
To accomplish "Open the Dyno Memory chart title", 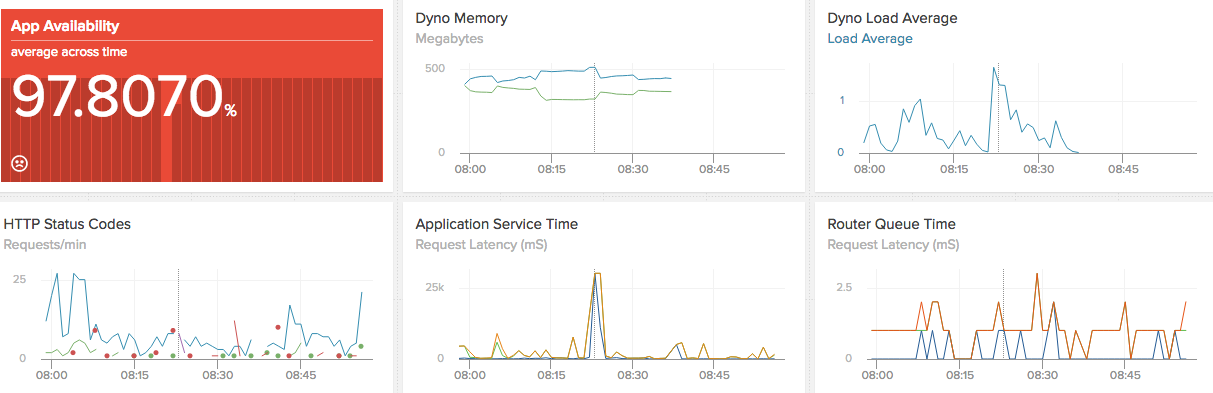I will click(x=461, y=18).
